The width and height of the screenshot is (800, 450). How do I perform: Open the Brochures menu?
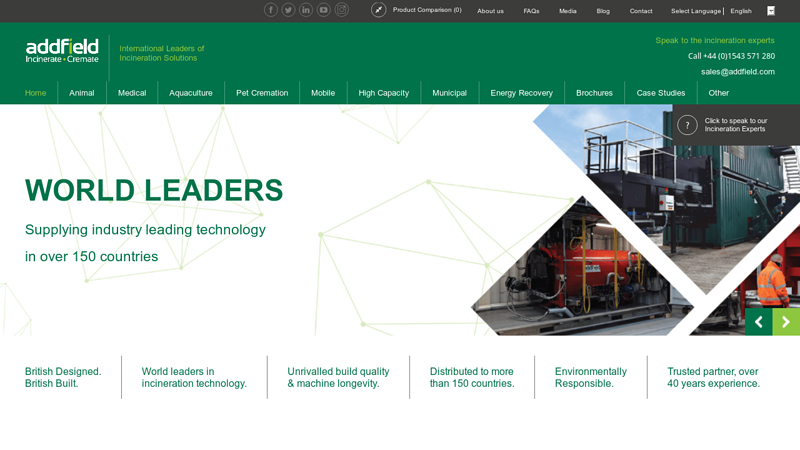pyautogui.click(x=594, y=93)
